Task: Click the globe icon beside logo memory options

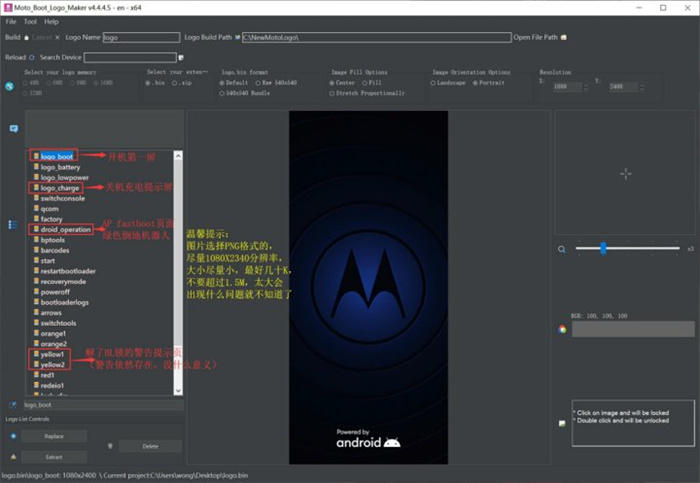Action: coord(9,86)
